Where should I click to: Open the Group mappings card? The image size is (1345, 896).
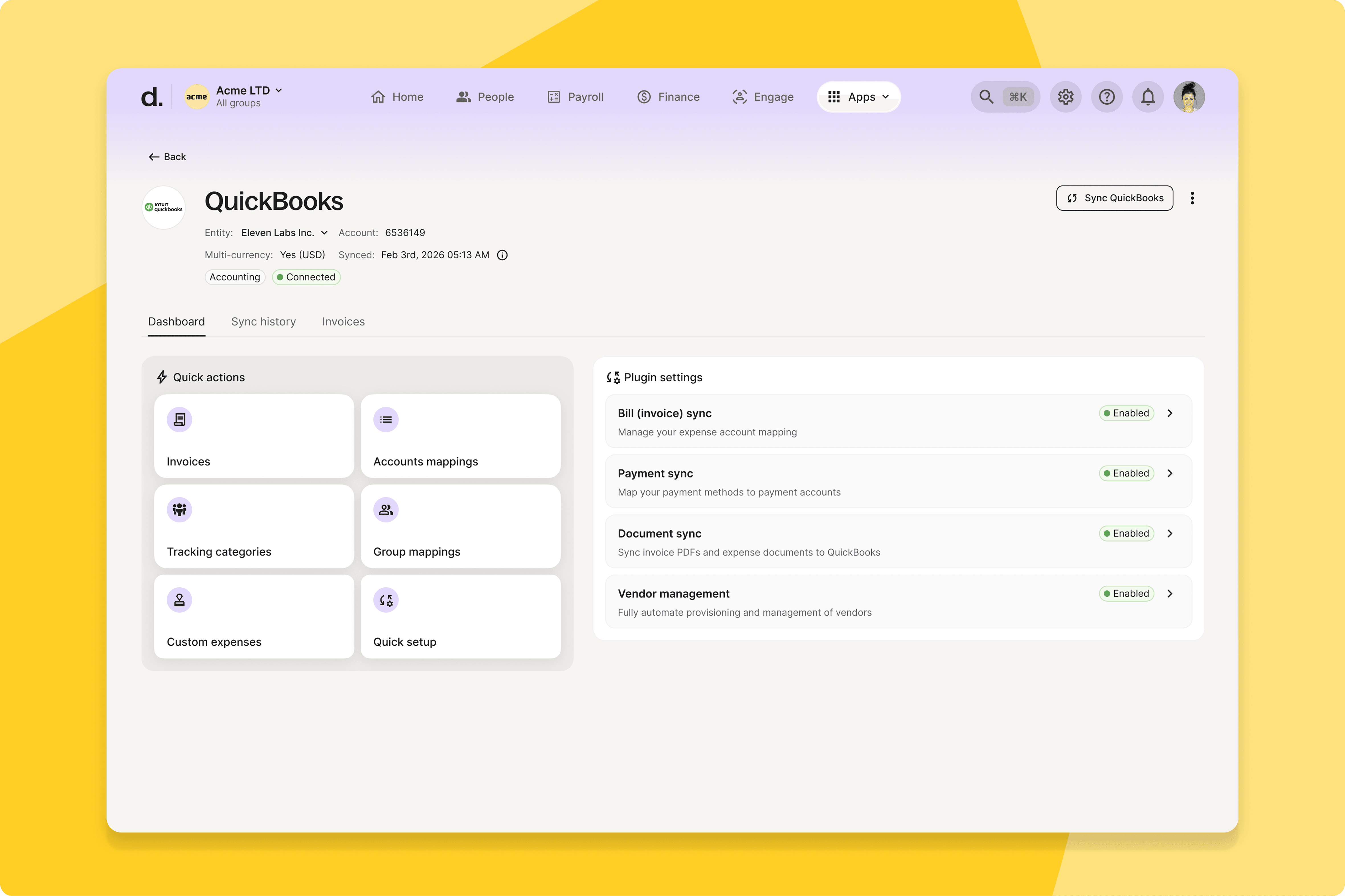461,526
